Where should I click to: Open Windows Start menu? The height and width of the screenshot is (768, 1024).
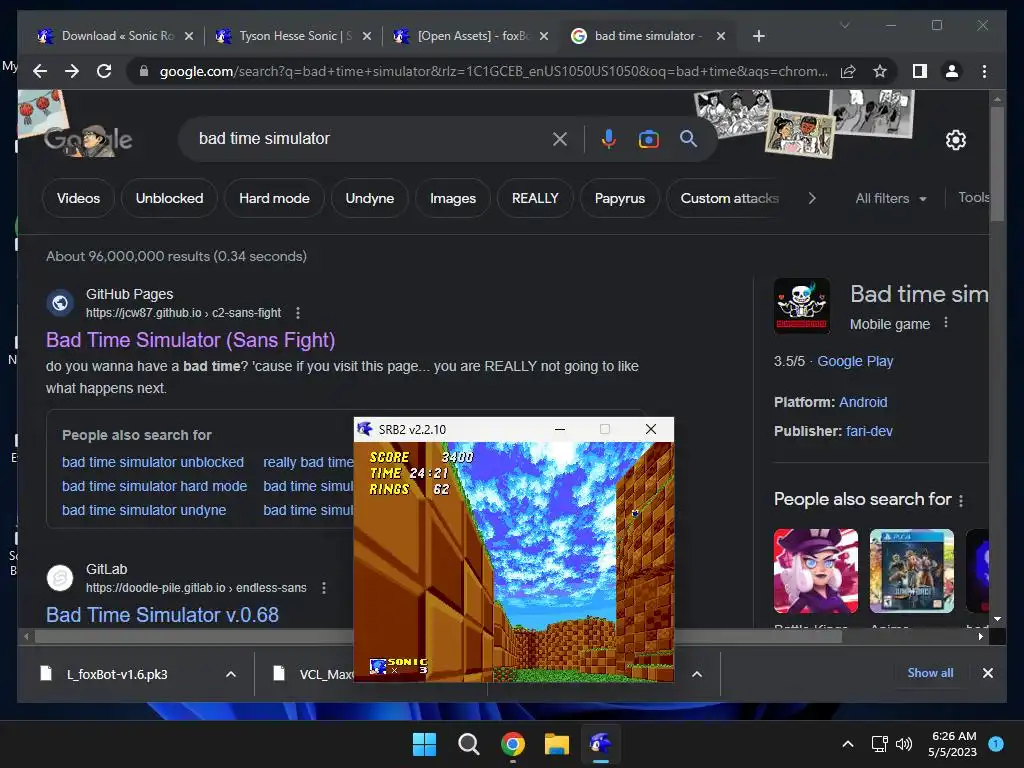pyautogui.click(x=424, y=744)
